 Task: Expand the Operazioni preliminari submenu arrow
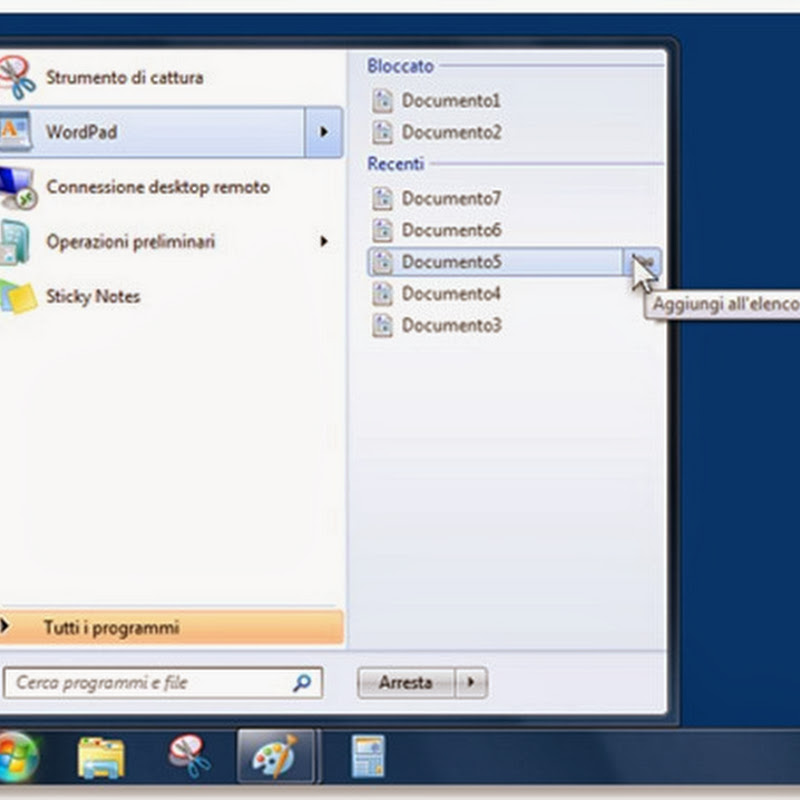point(323,241)
